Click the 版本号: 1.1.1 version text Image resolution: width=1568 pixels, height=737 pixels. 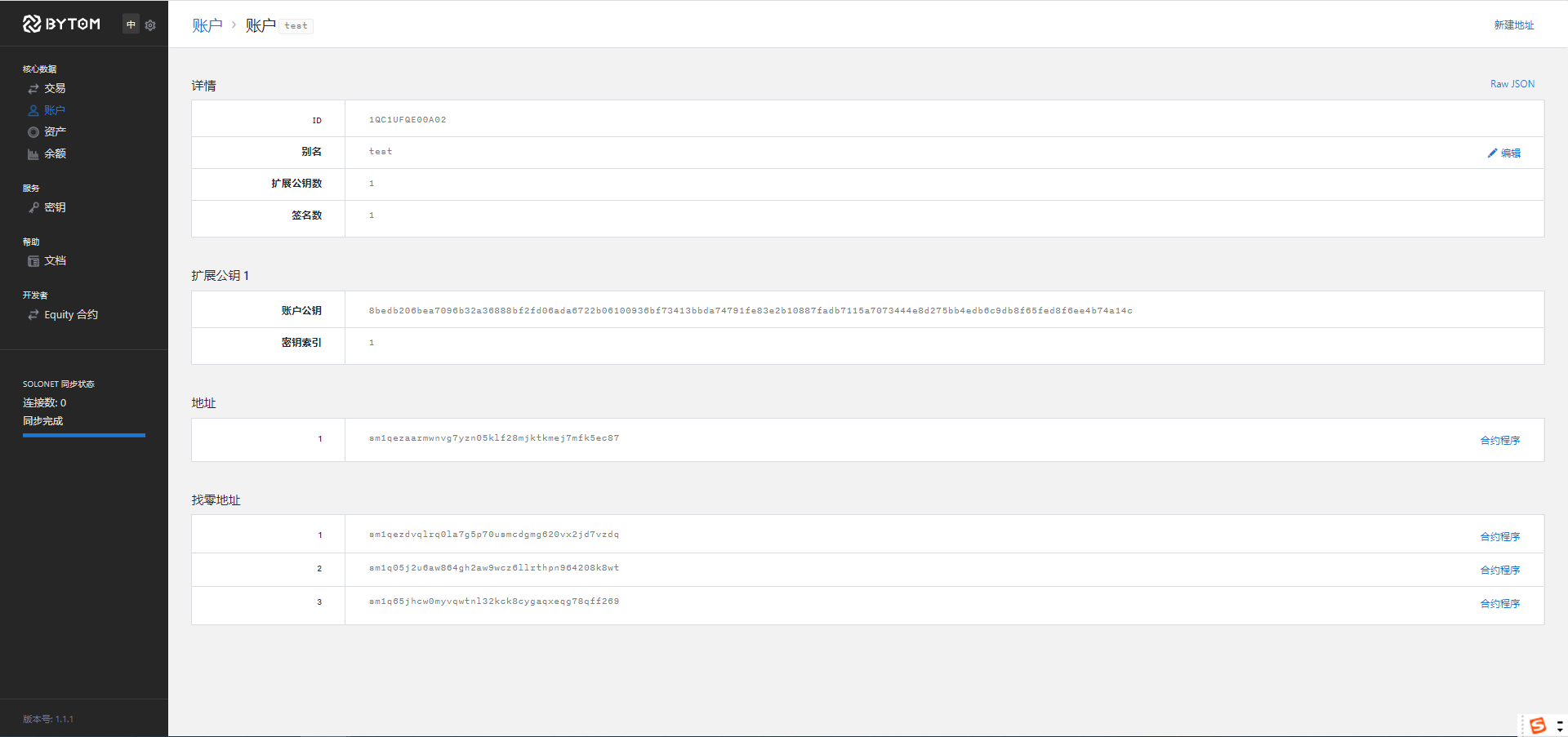[x=48, y=719]
